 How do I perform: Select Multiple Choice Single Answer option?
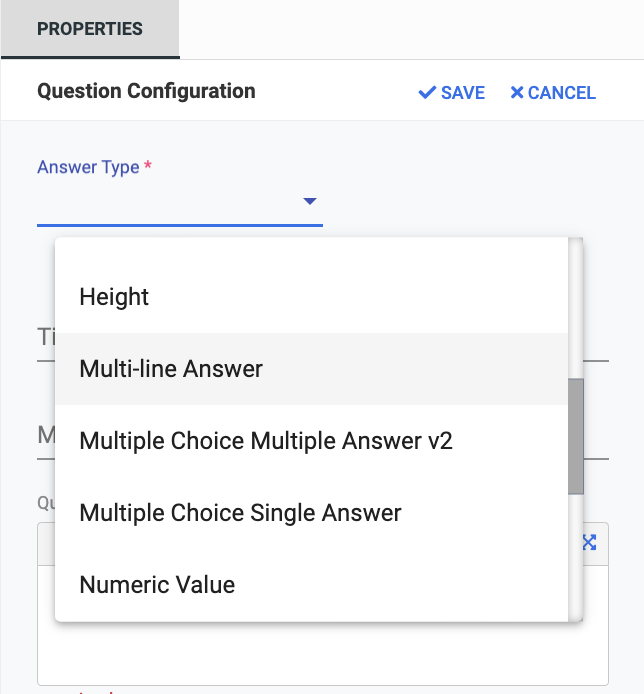click(x=240, y=513)
